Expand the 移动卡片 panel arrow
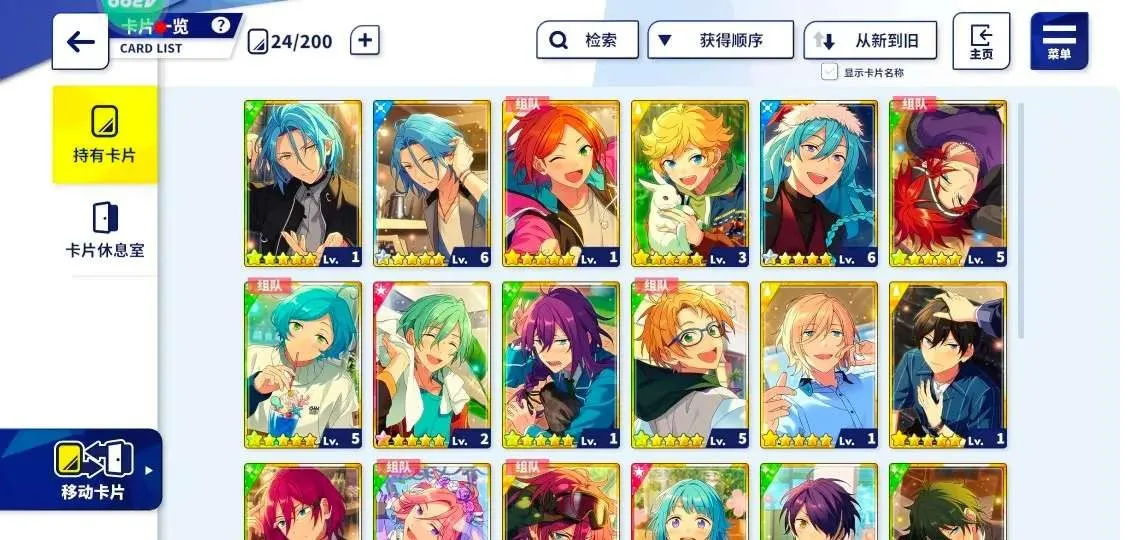The height and width of the screenshot is (540, 1140). click(149, 470)
